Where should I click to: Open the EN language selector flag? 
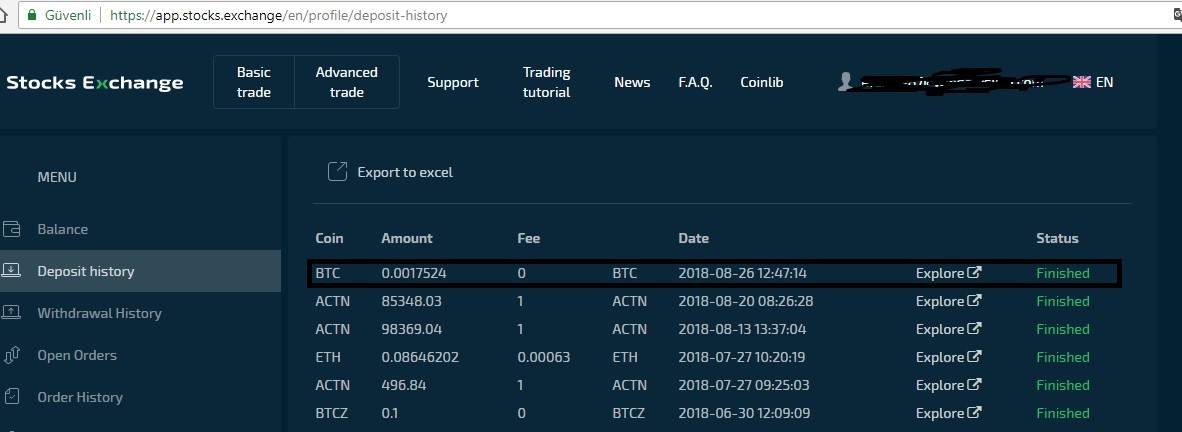[1081, 82]
